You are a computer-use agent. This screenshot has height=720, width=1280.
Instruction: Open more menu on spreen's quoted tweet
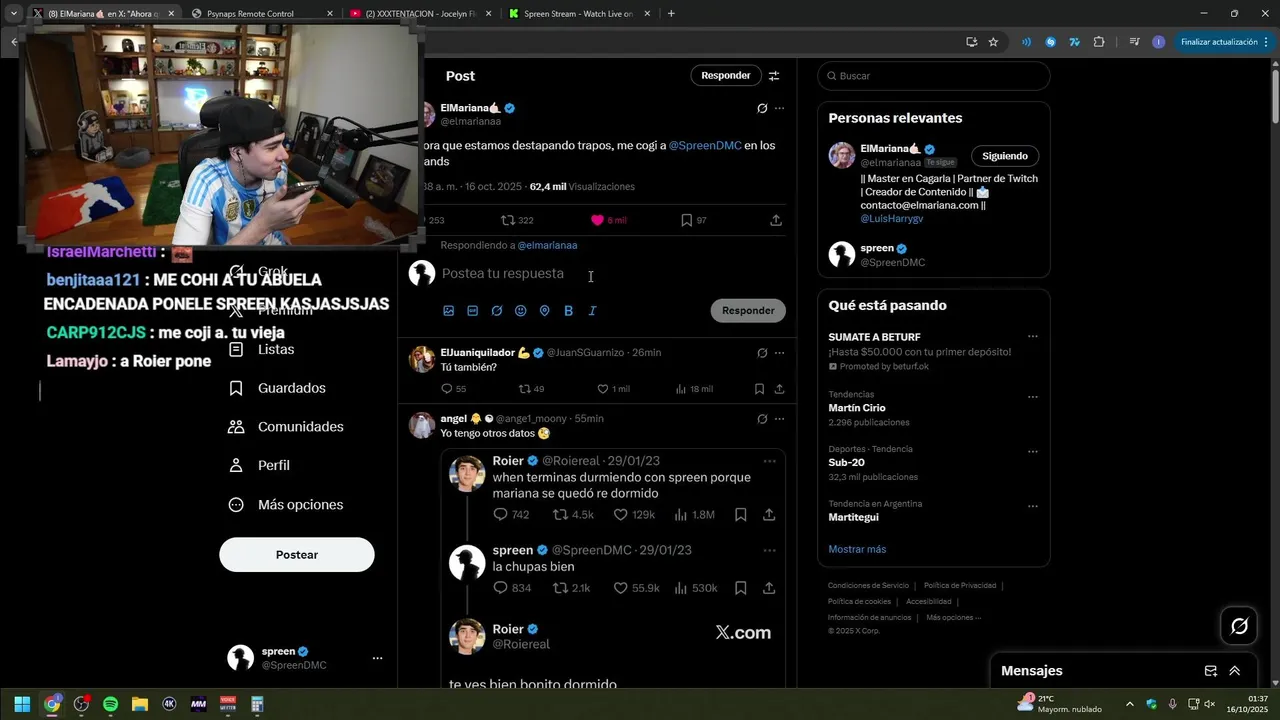coord(769,550)
